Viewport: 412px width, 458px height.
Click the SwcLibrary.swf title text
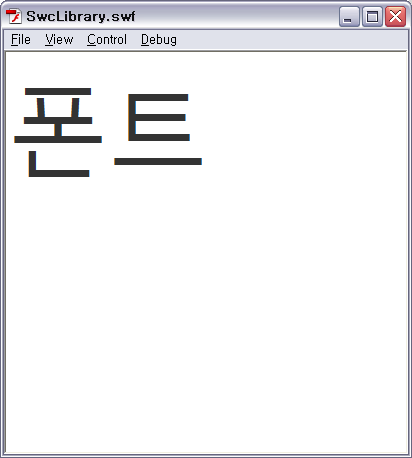click(x=81, y=16)
